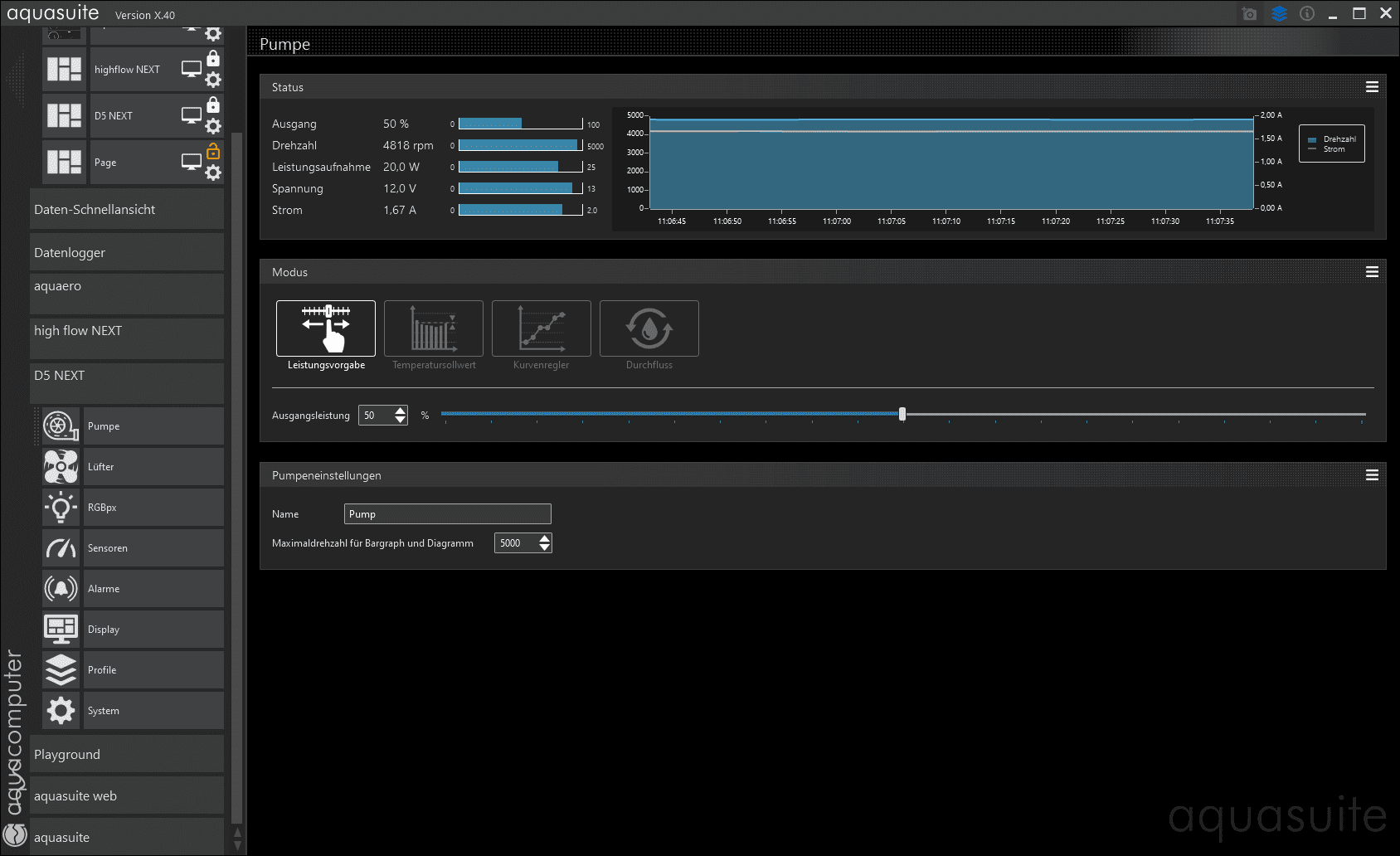The width and height of the screenshot is (1400, 856).
Task: Expand the high flow NEXT section
Action: click(127, 338)
